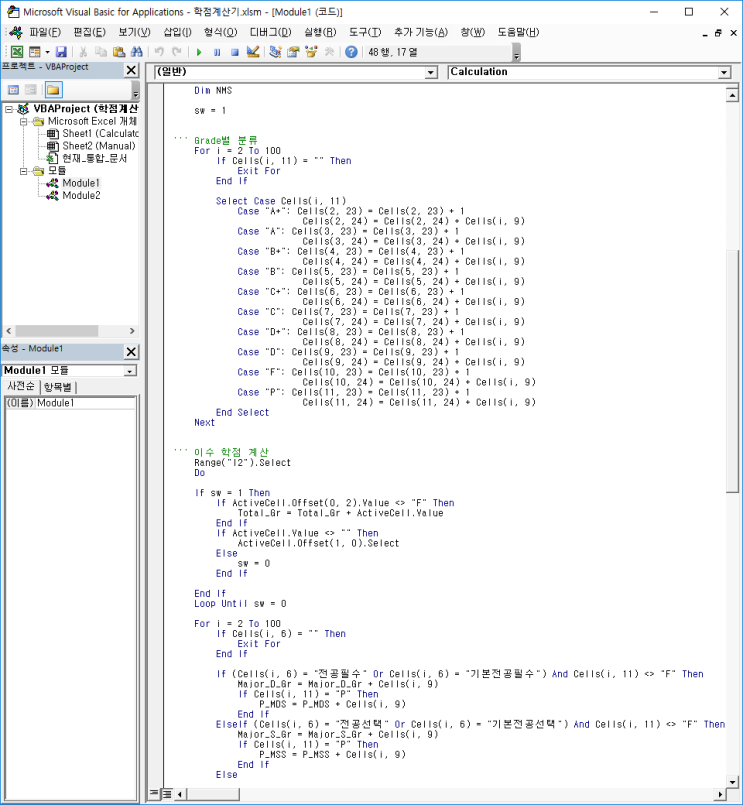Open VBA Help question mark icon
The height and width of the screenshot is (805, 743).
351,52
